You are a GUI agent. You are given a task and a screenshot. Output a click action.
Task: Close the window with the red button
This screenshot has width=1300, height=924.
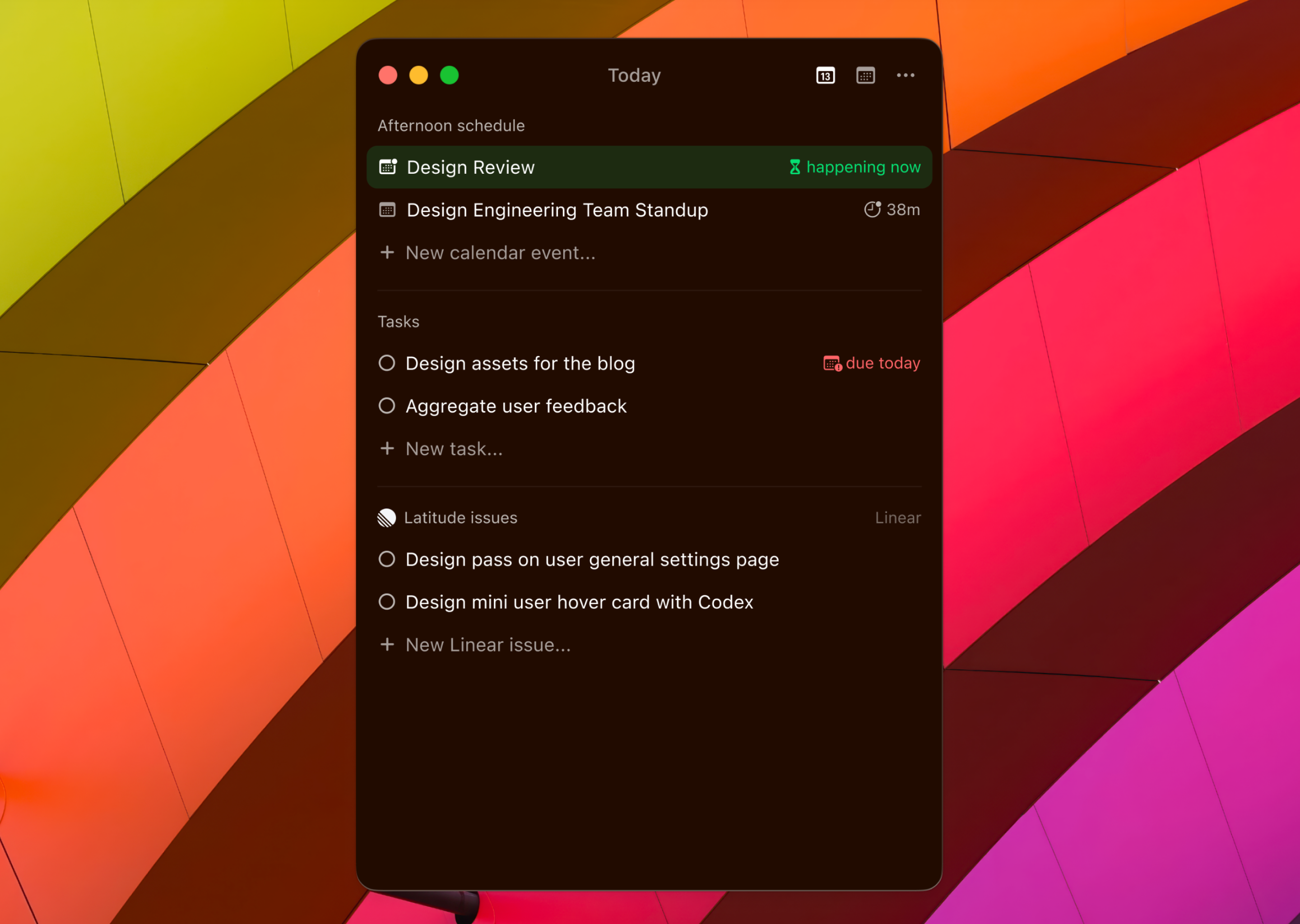pyautogui.click(x=388, y=75)
